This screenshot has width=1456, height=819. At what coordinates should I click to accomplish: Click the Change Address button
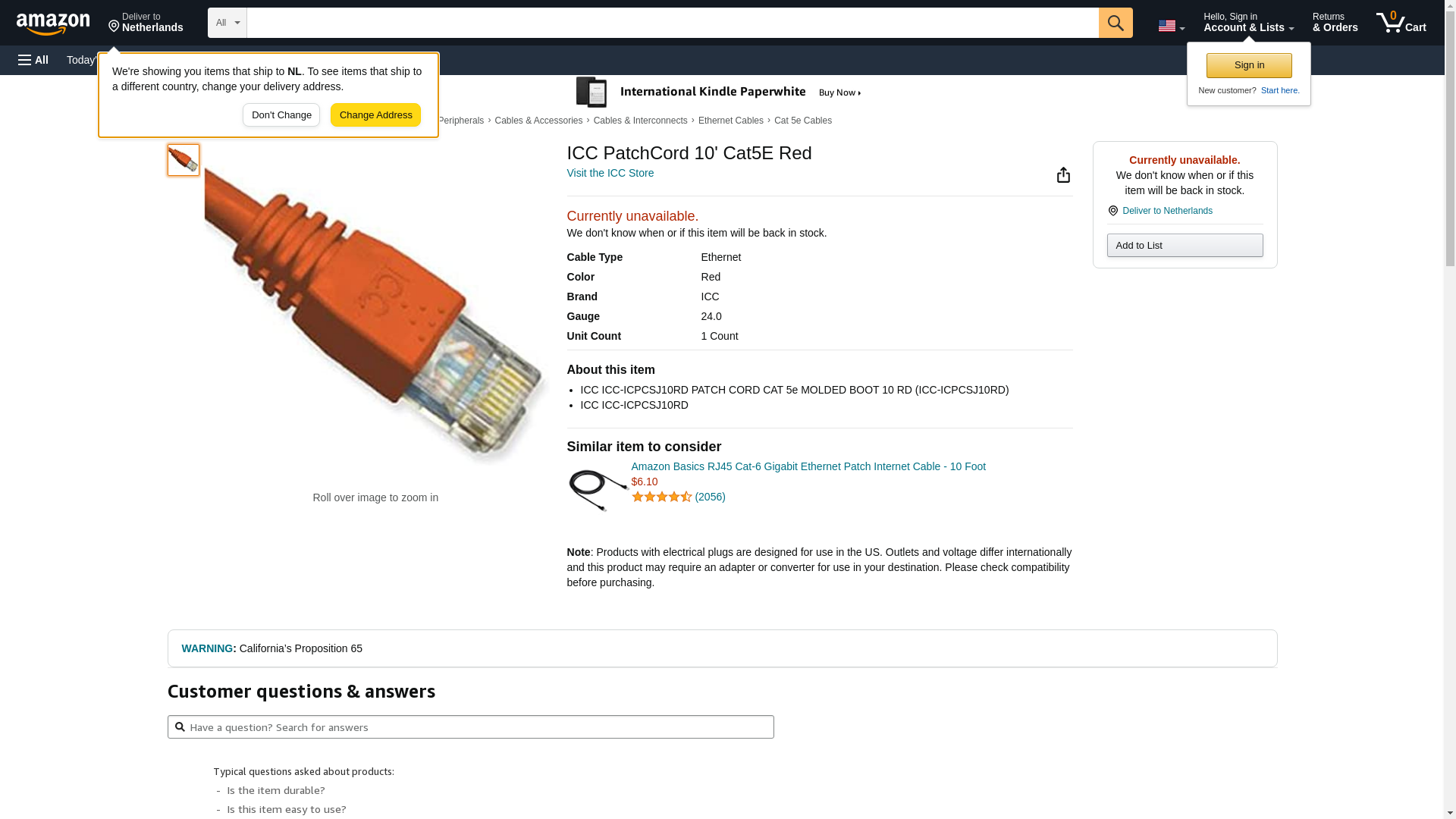coord(375,115)
